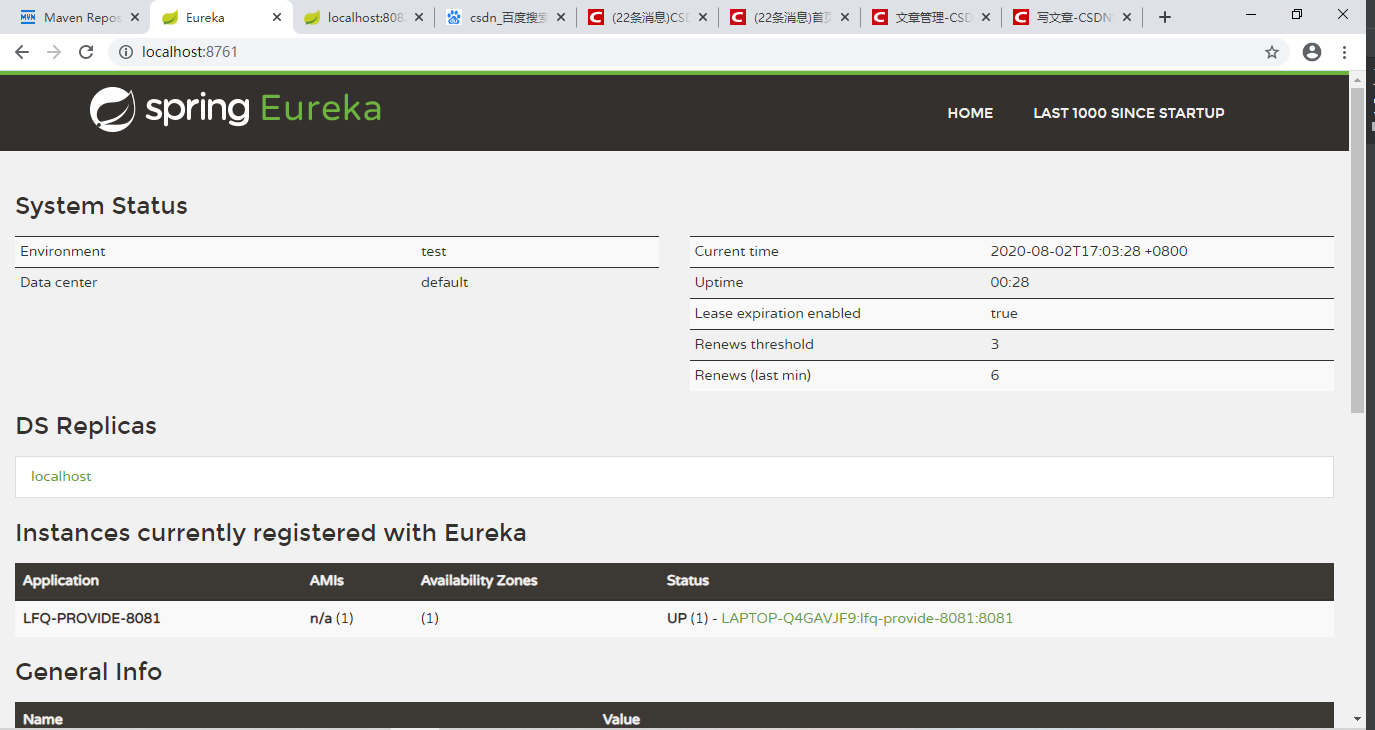Click the Value column header in General Info
Viewport: 1375px width, 730px height.
[x=621, y=719]
